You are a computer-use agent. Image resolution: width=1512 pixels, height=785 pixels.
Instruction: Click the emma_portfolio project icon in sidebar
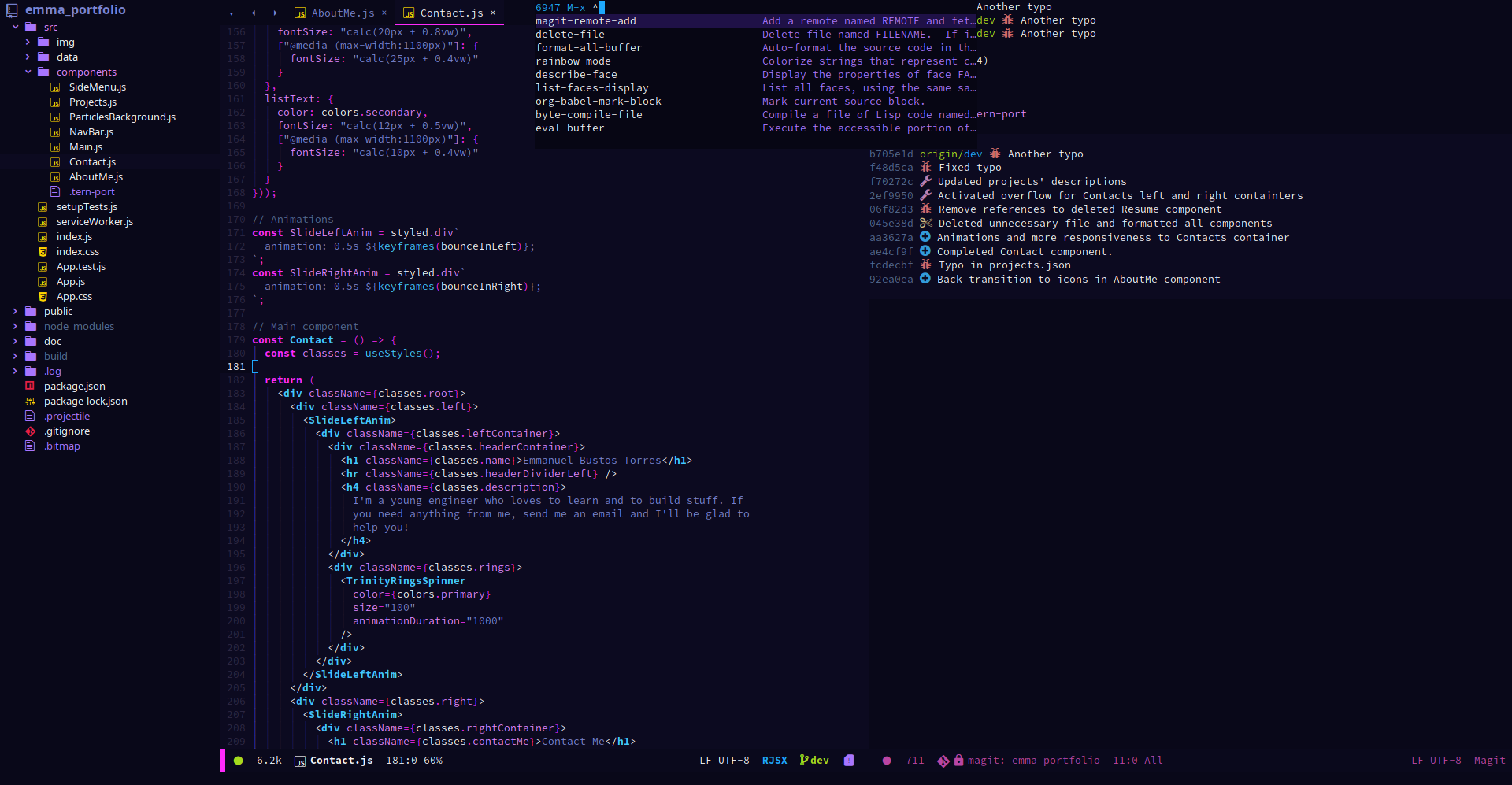pos(12,10)
